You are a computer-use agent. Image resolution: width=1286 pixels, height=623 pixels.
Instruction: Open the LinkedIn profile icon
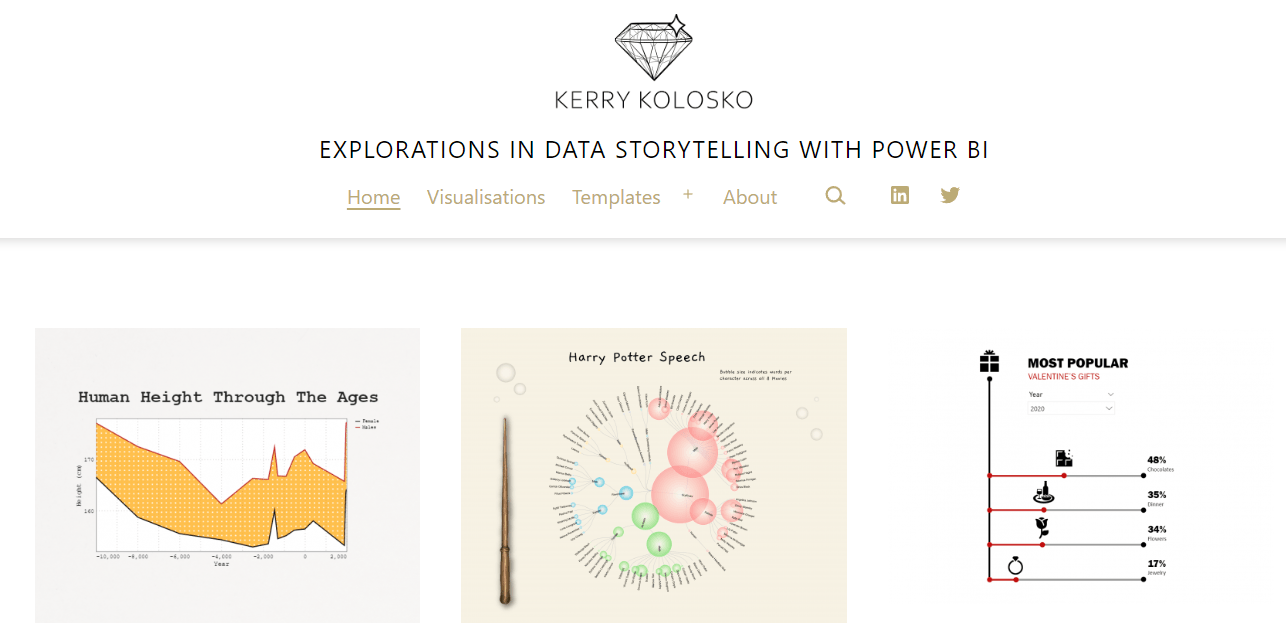[900, 195]
